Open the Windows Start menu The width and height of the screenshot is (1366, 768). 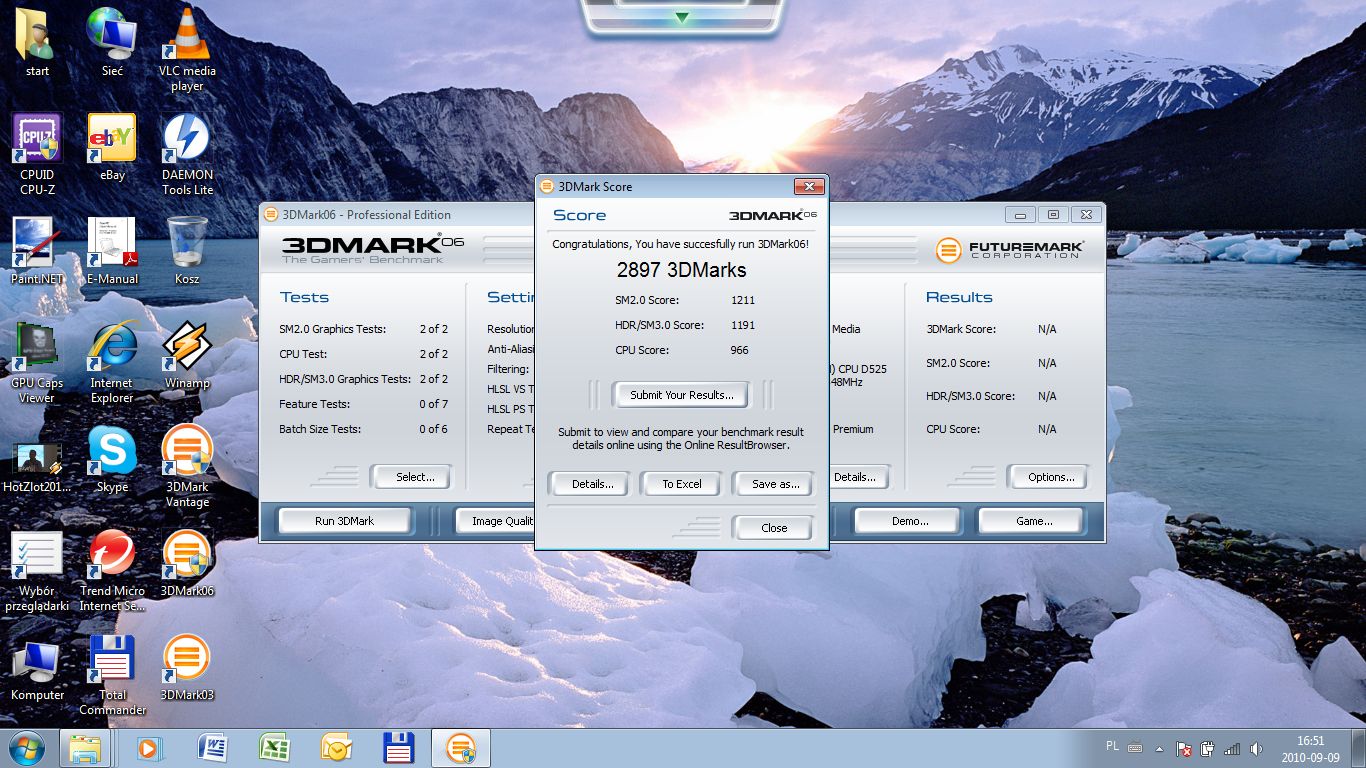click(x=26, y=748)
